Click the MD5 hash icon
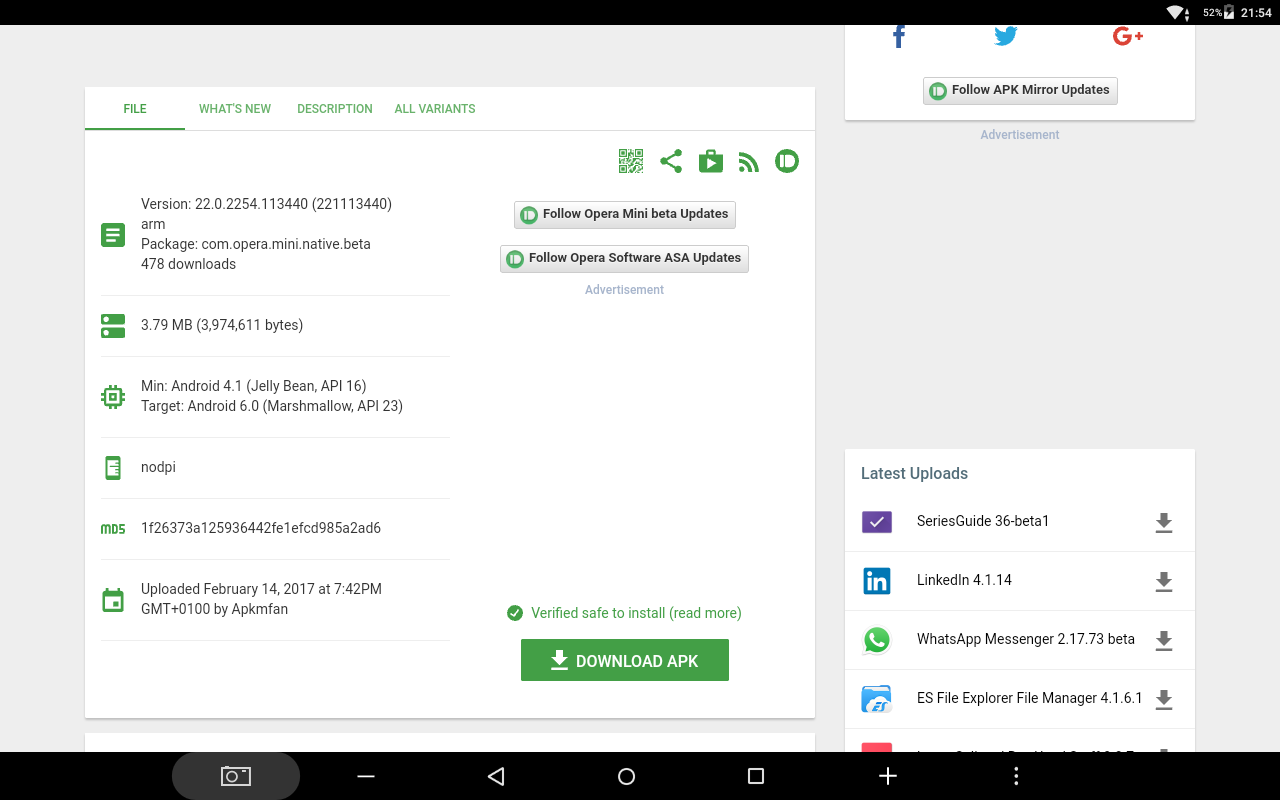 [x=113, y=529]
